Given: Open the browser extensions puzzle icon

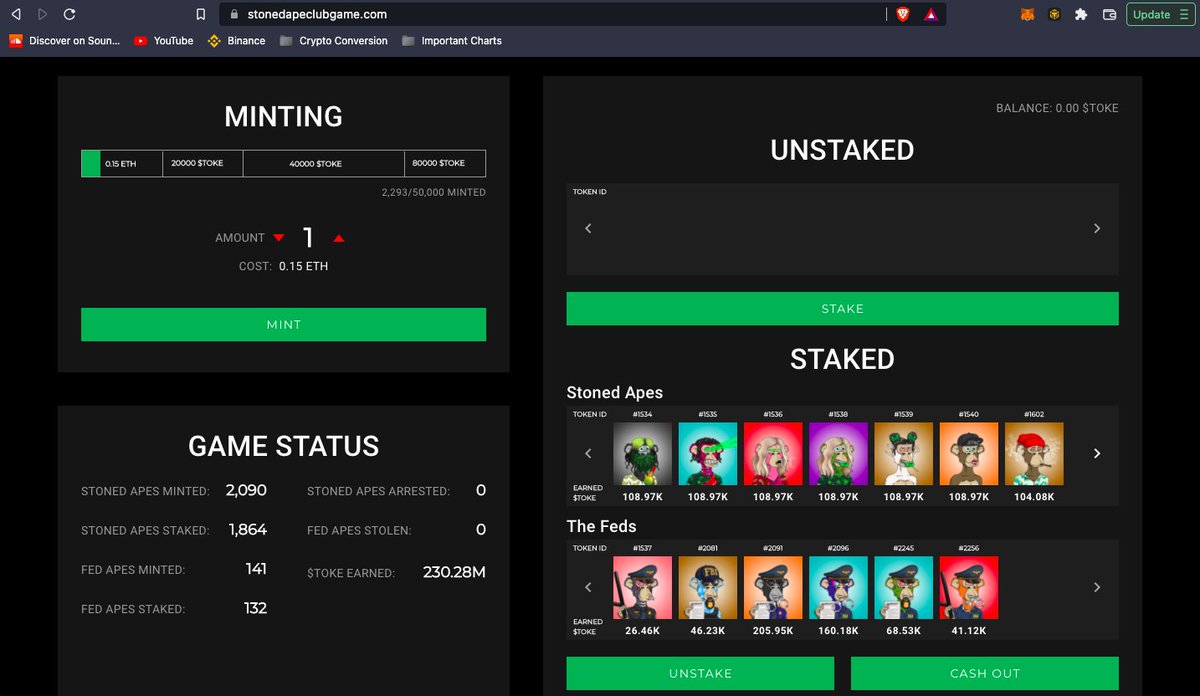Looking at the screenshot, I should [x=1081, y=15].
